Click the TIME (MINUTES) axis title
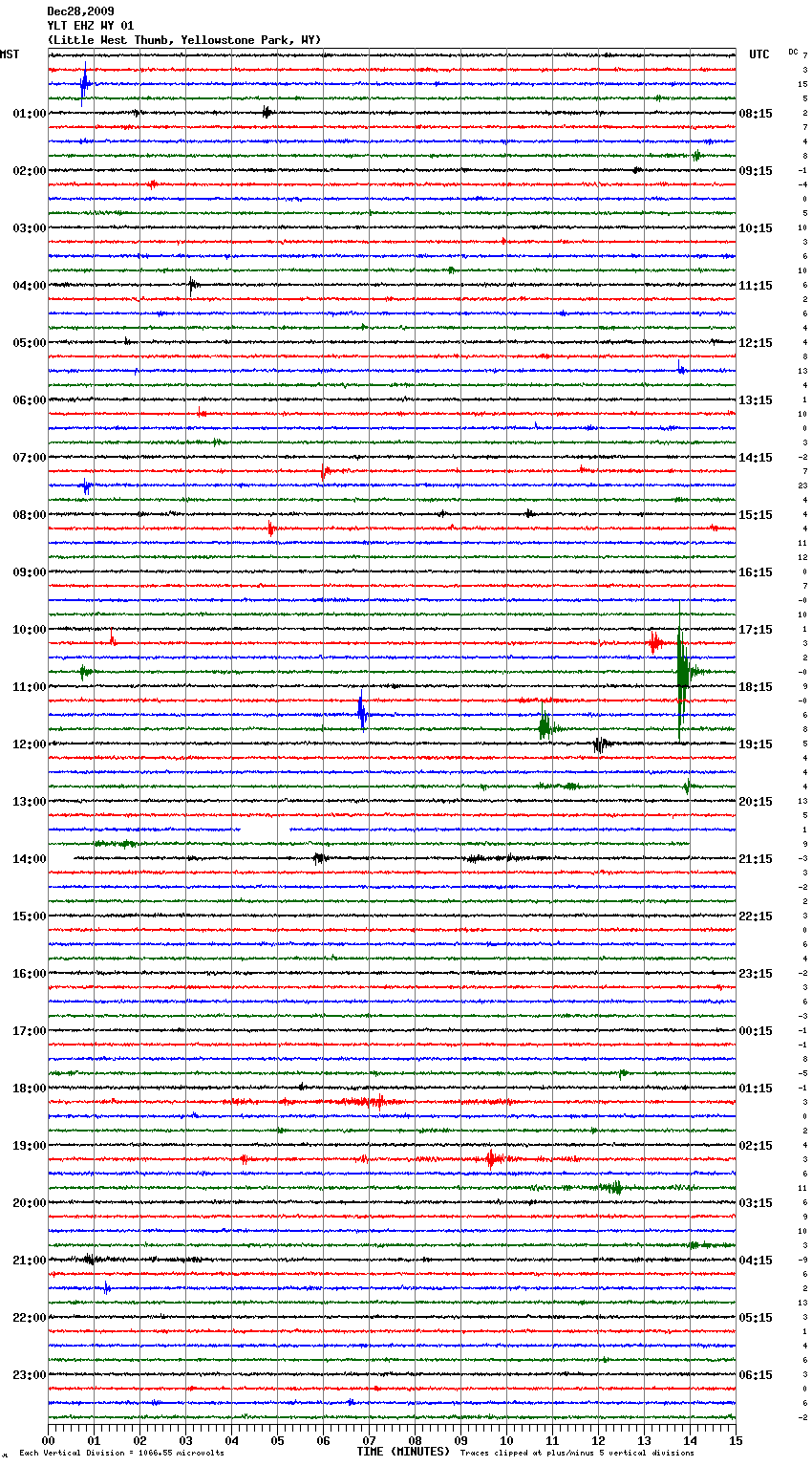The image size is (812, 1466). 403,1452
